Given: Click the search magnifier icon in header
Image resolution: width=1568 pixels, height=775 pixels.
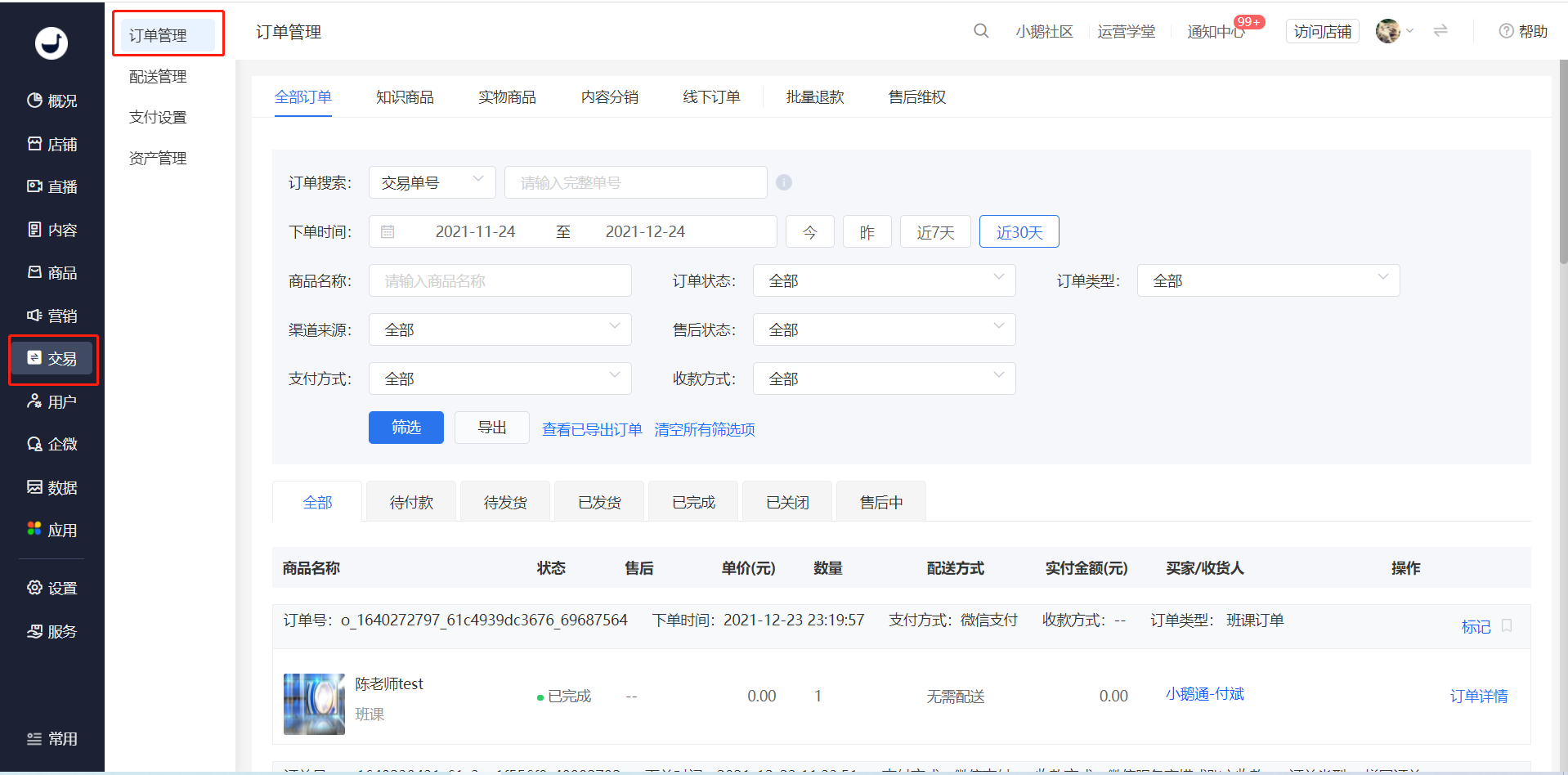Looking at the screenshot, I should (981, 31).
